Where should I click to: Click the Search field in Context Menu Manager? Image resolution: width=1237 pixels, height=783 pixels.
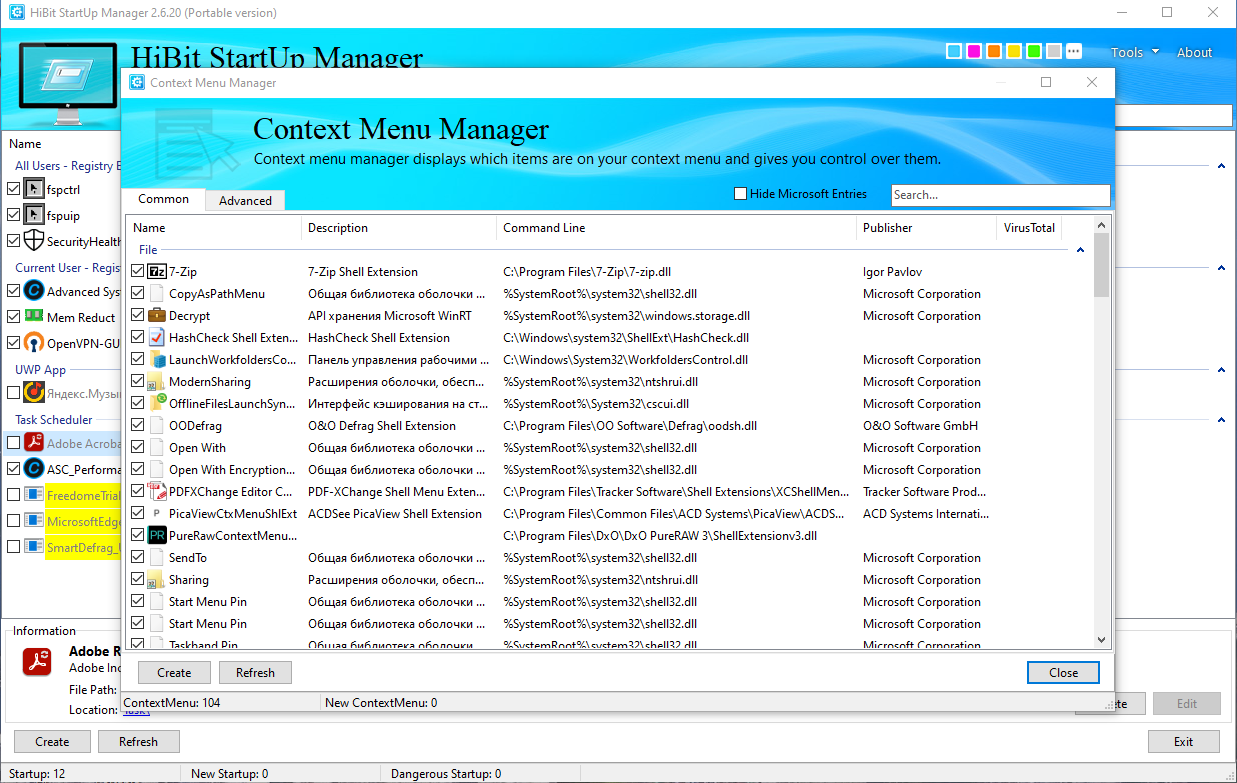pos(1000,195)
